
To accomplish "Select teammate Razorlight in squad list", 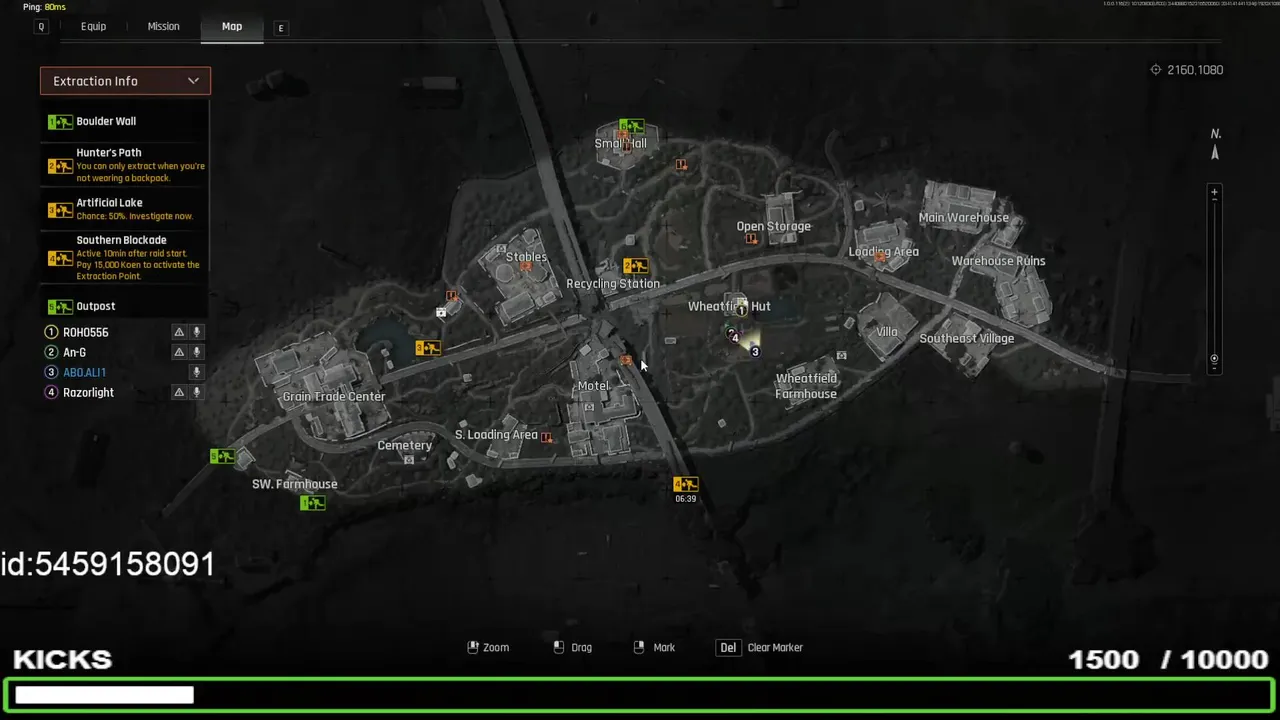I will tap(88, 392).
